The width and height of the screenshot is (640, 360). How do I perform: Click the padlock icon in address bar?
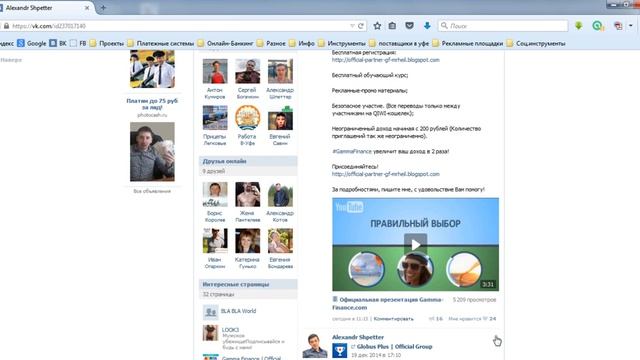(6, 26)
